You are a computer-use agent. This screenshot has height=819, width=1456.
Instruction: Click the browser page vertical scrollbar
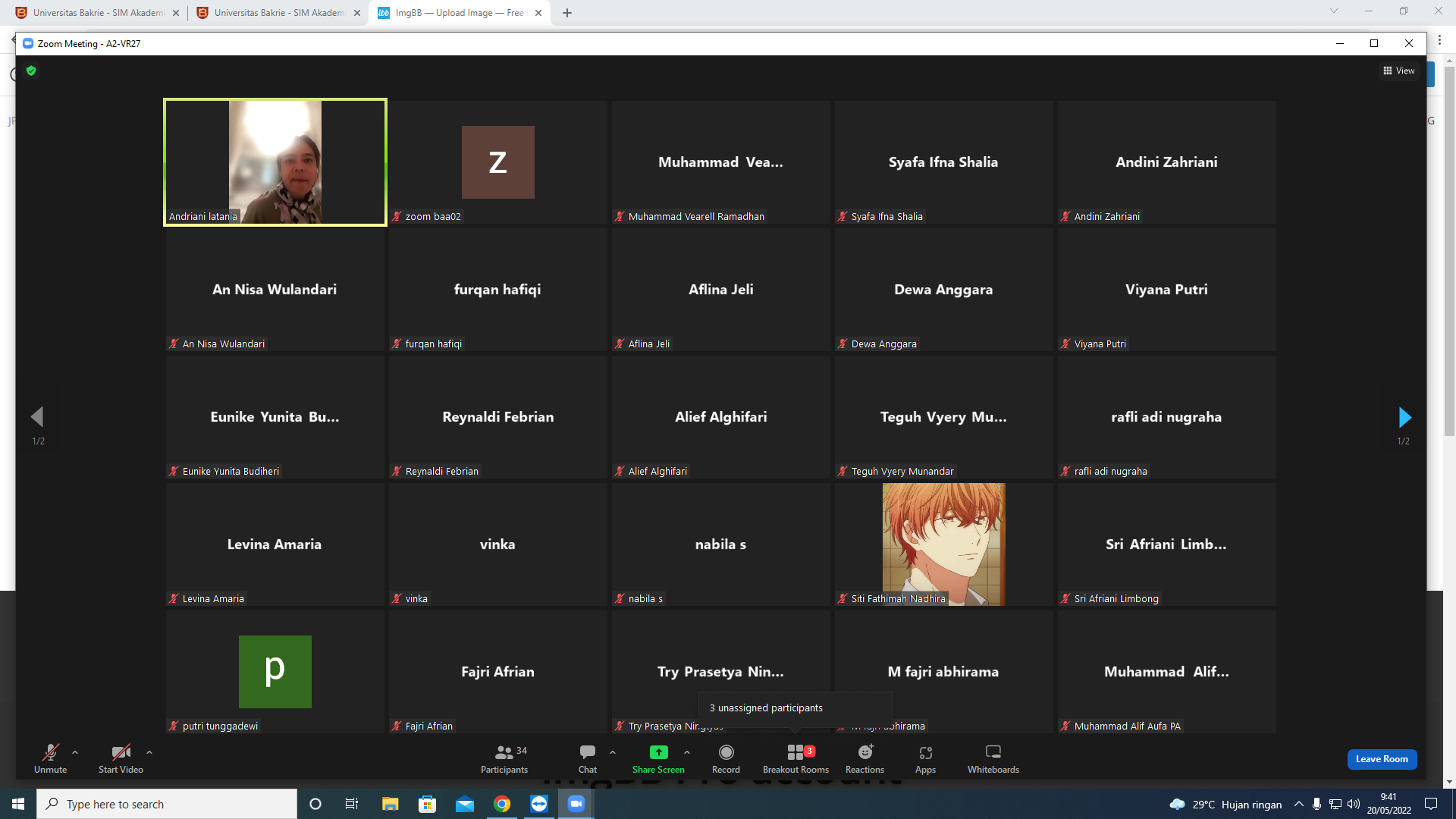1449,250
